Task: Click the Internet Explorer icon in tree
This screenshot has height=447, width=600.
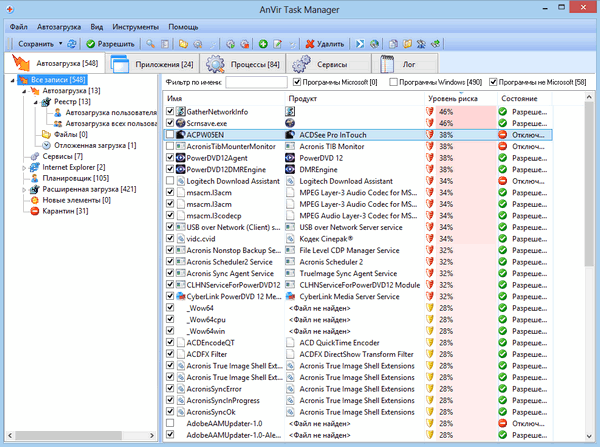Action: tap(34, 167)
